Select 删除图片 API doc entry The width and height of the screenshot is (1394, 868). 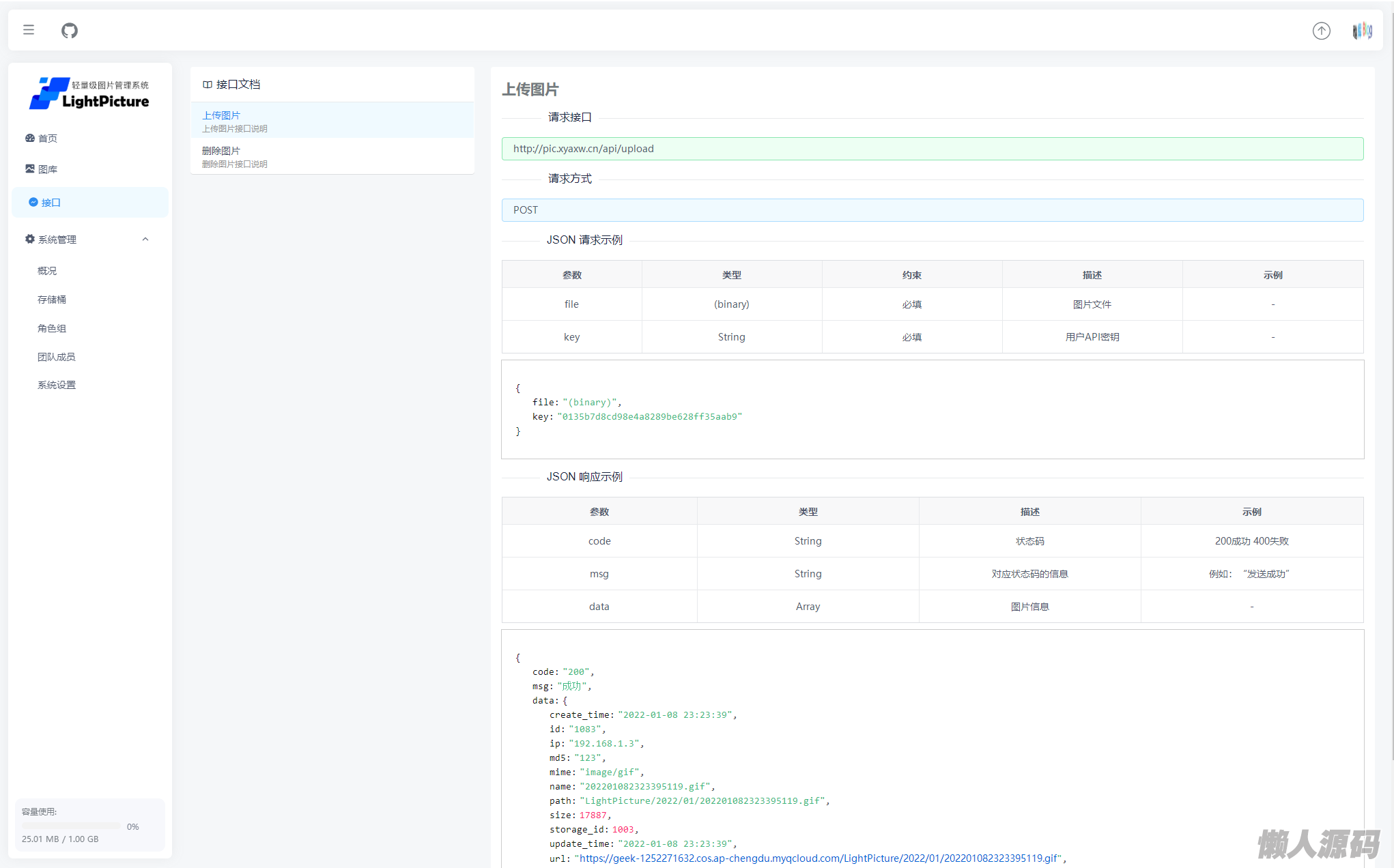coord(332,156)
